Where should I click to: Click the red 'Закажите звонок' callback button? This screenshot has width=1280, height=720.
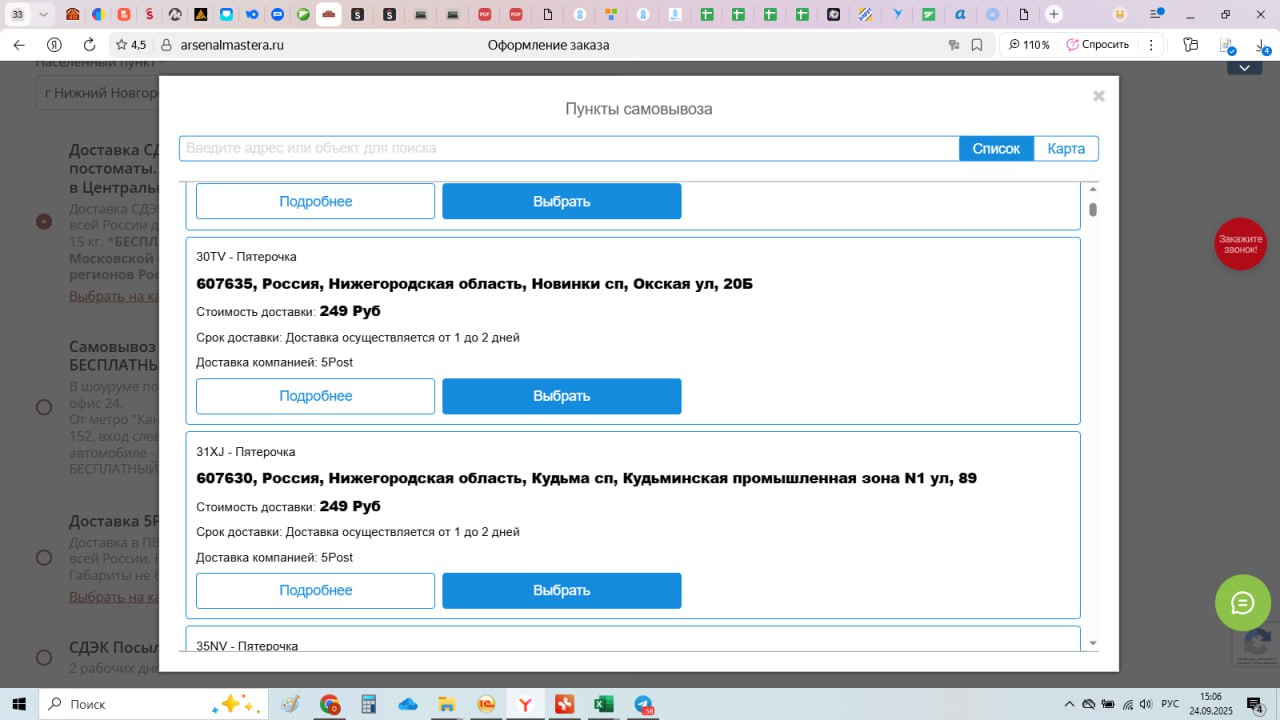click(1240, 244)
